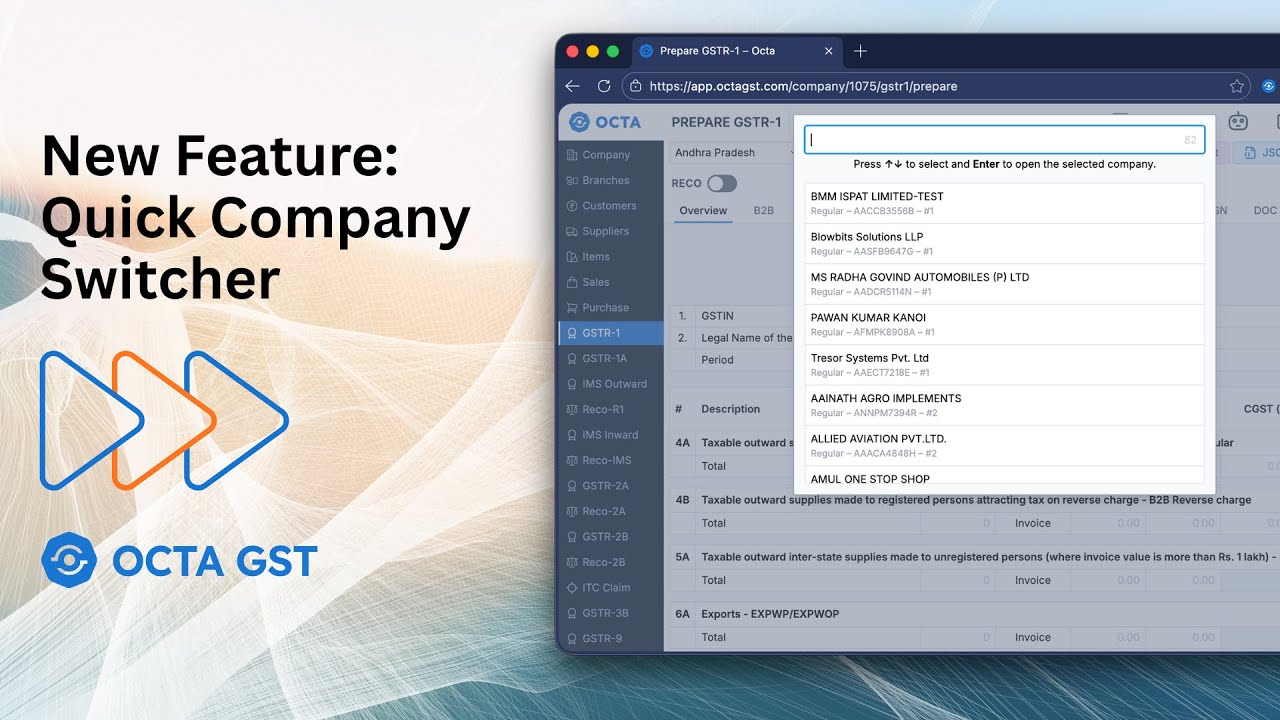Open Reco-IMS in the sidebar
Viewport: 1280px width, 720px height.
coord(610,460)
